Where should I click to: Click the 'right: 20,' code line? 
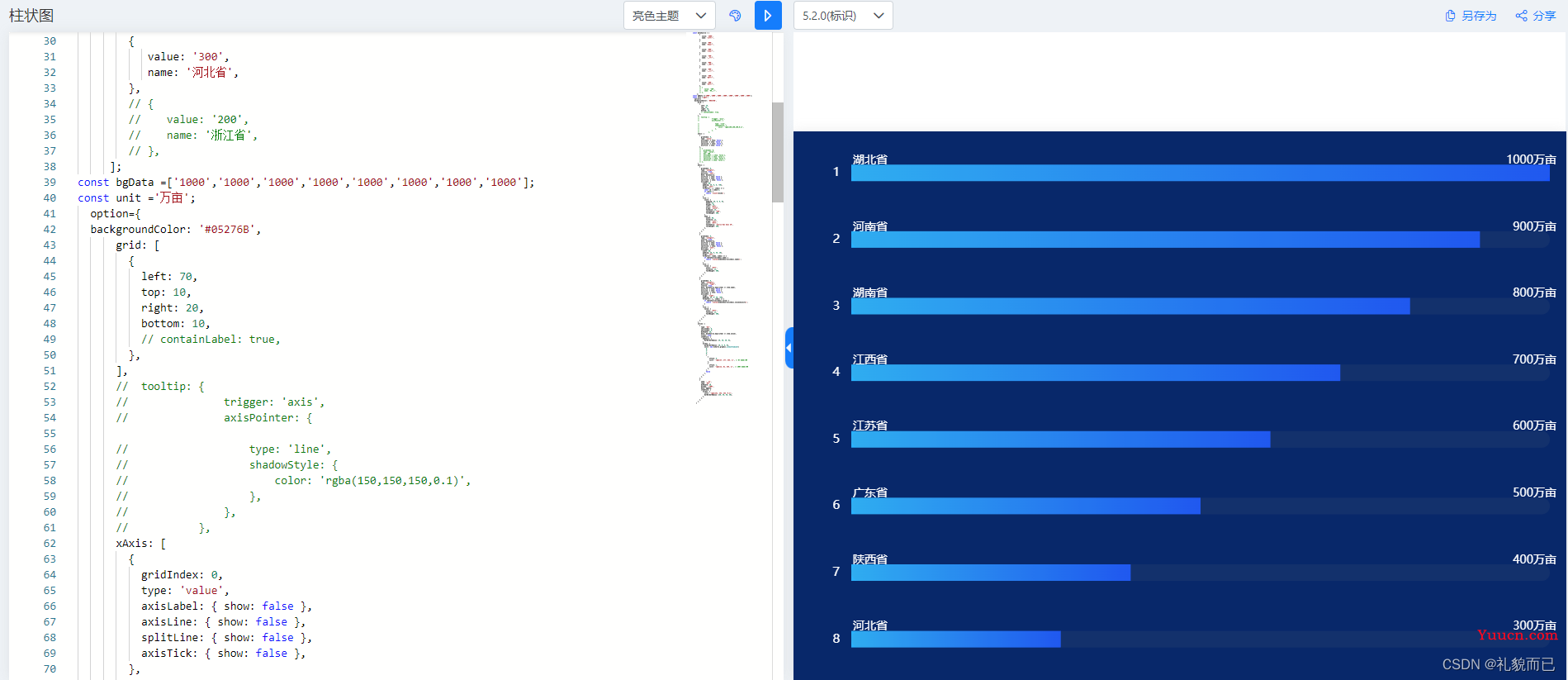coord(173,308)
